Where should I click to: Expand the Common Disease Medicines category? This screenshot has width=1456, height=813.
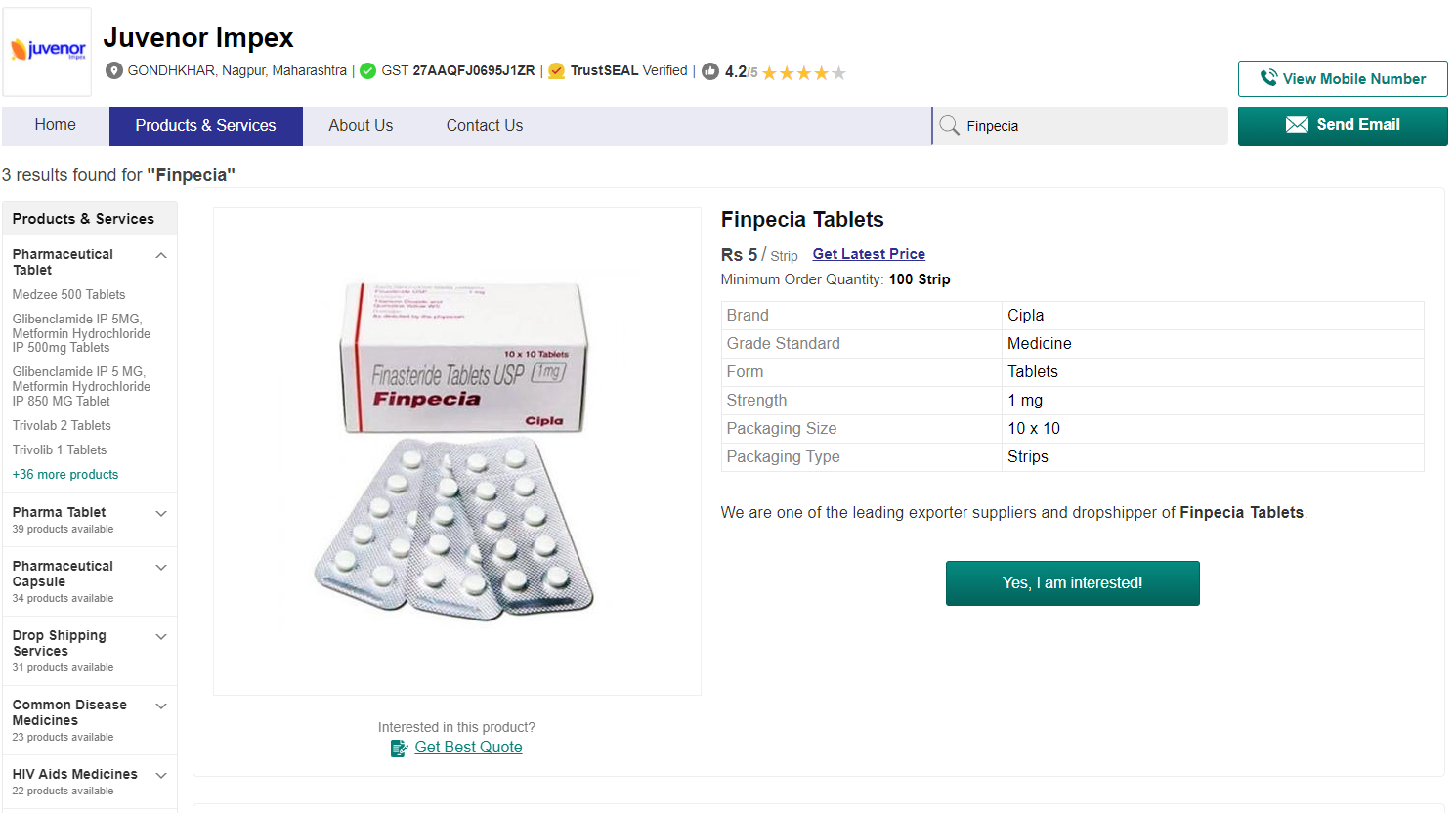(x=161, y=706)
